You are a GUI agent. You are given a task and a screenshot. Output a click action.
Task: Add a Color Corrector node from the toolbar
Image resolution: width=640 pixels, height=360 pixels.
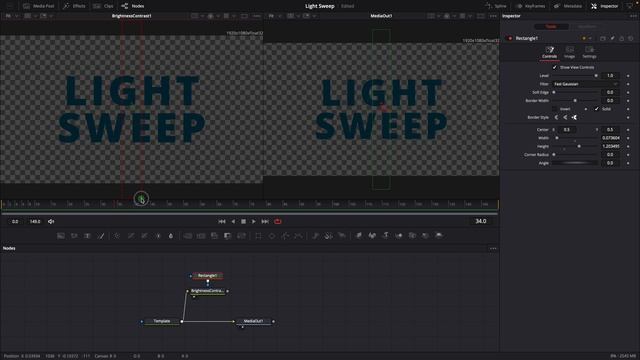pyautogui.click(x=117, y=236)
